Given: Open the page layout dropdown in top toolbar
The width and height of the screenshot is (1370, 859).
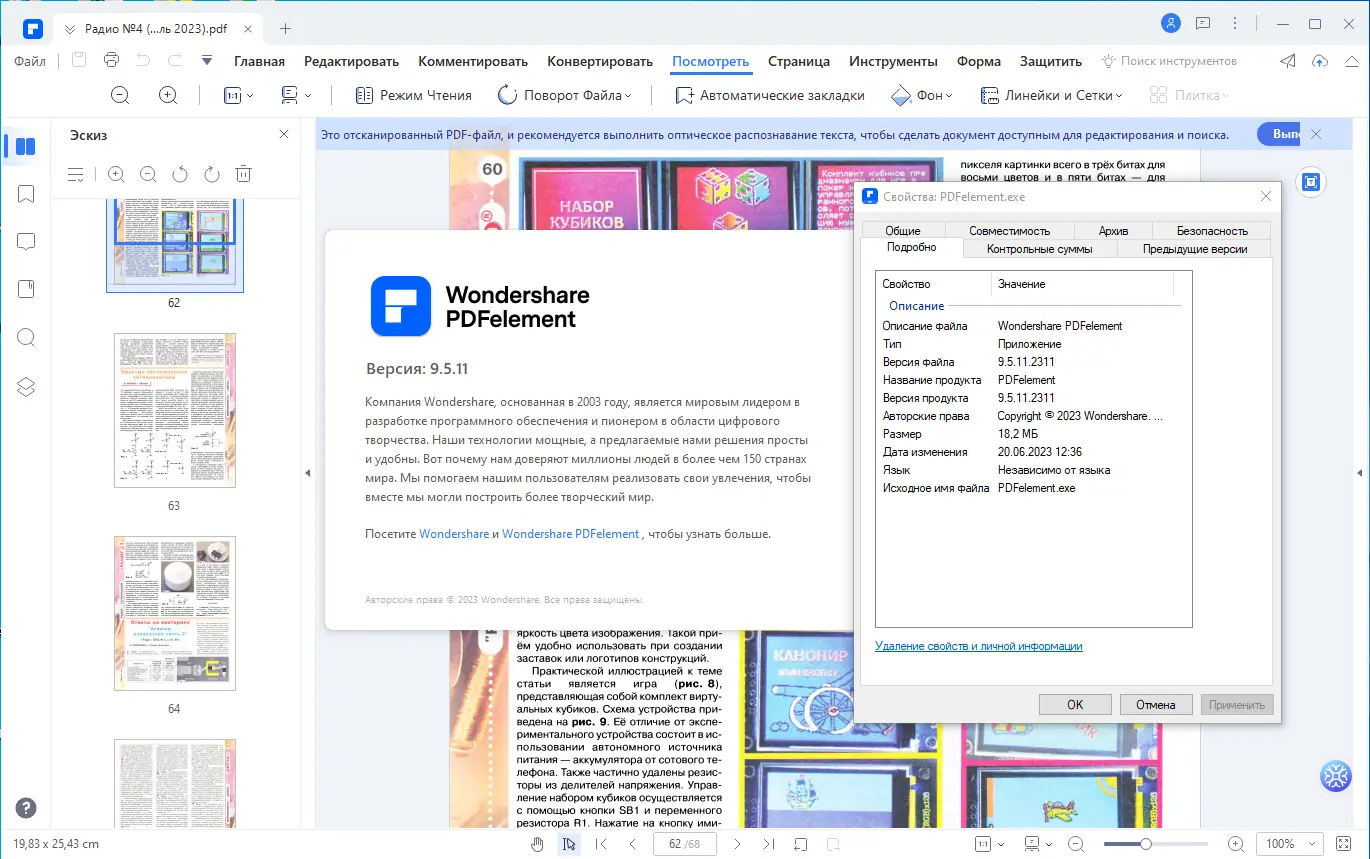Looking at the screenshot, I should coord(296,95).
